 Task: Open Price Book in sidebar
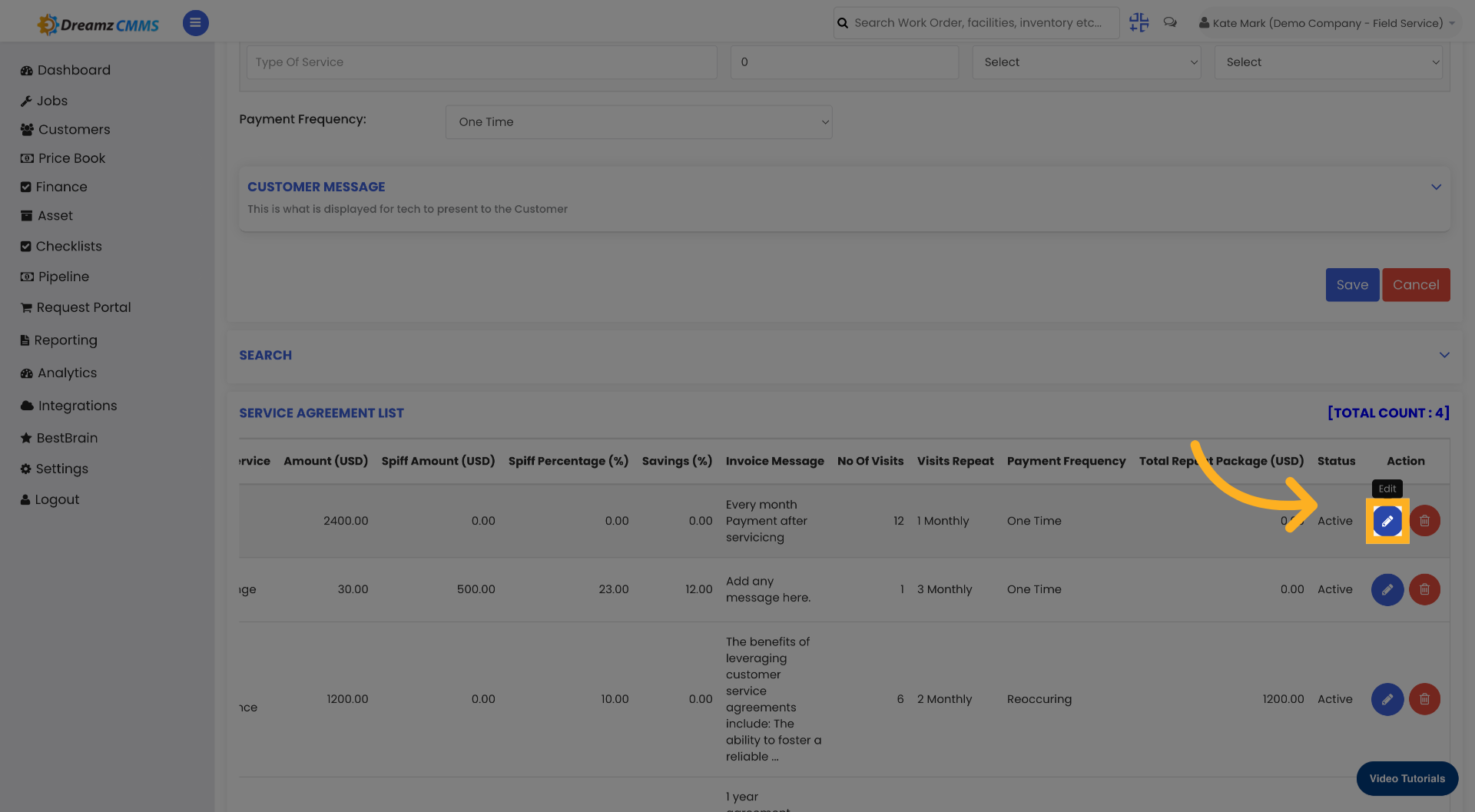click(x=63, y=158)
